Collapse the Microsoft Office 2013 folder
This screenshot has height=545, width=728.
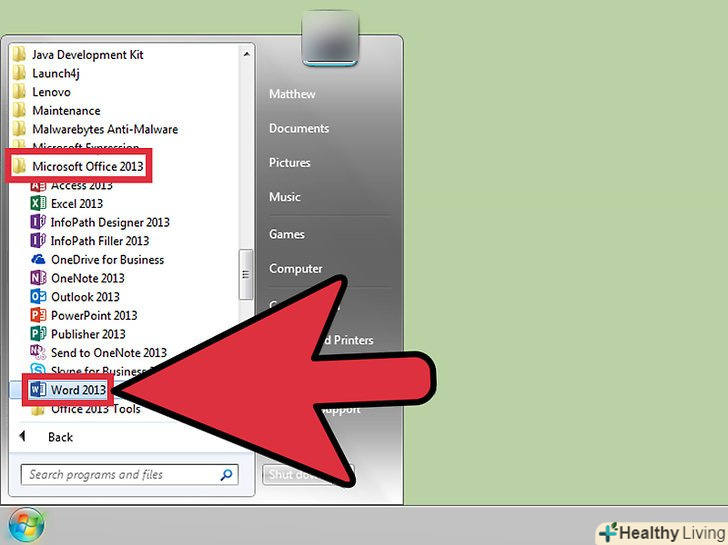pyautogui.click(x=78, y=166)
